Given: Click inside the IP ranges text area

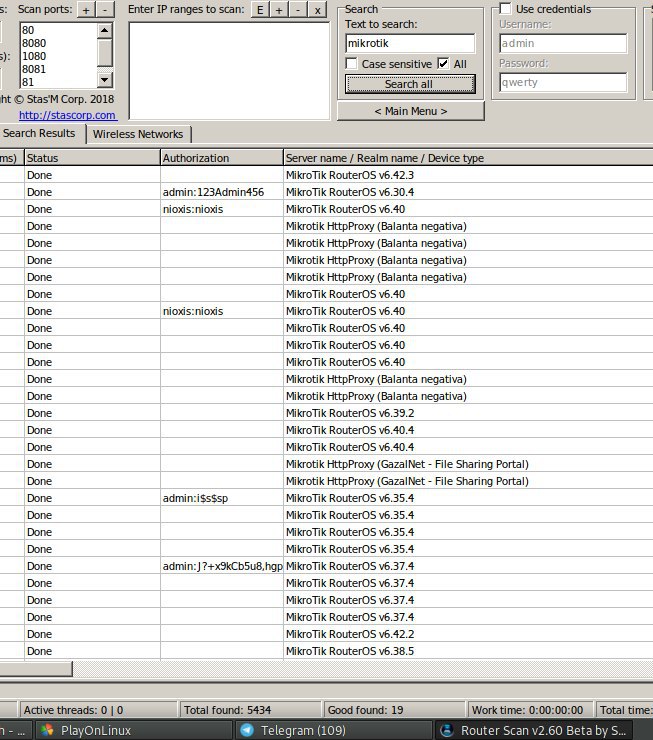Looking at the screenshot, I should tap(229, 70).
